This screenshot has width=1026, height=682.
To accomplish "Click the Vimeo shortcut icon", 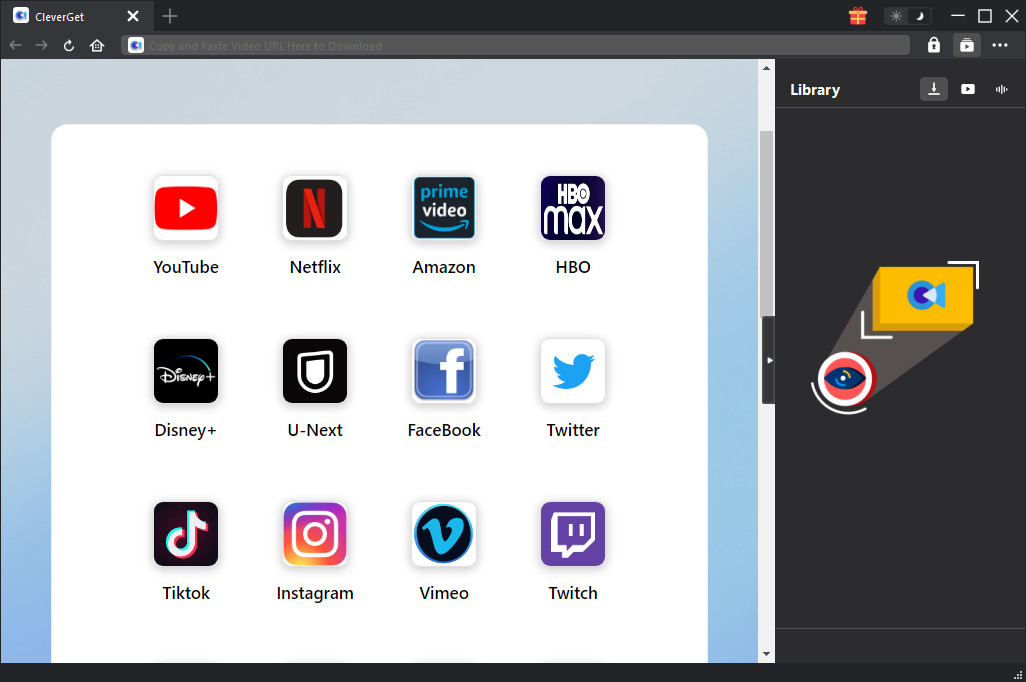I will (x=444, y=534).
